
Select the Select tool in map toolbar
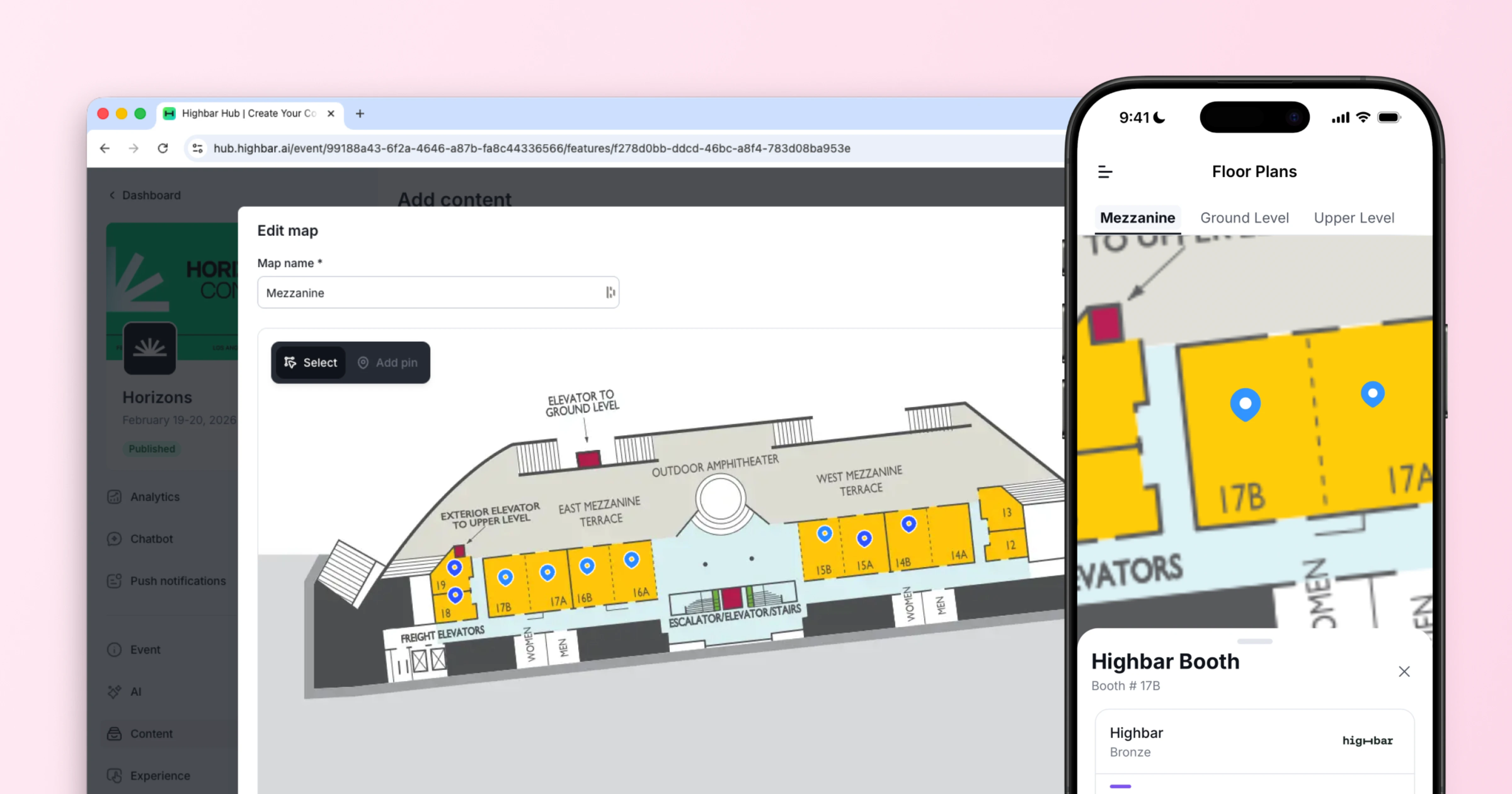[311, 362]
